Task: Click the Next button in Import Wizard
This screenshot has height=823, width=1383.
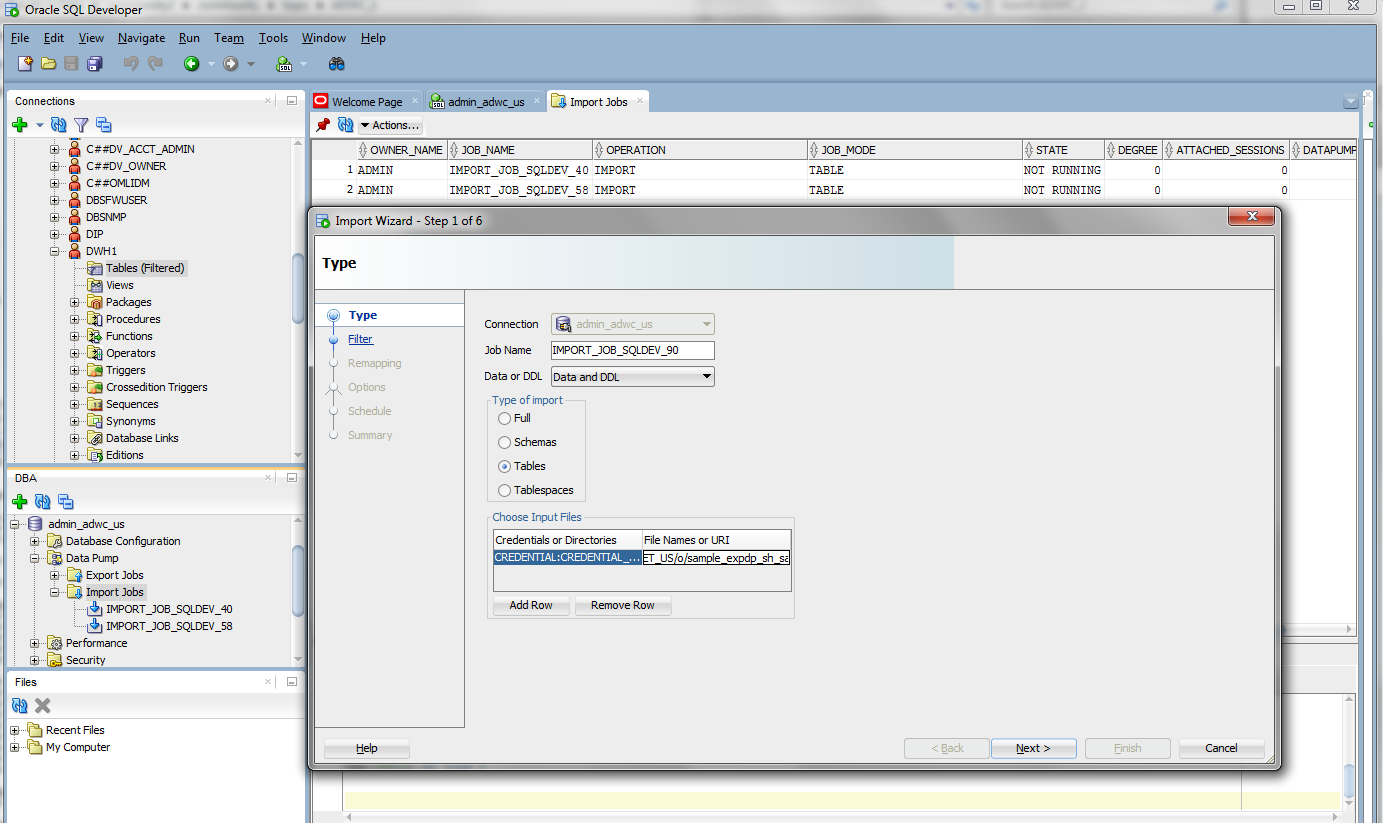Action: 1033,748
